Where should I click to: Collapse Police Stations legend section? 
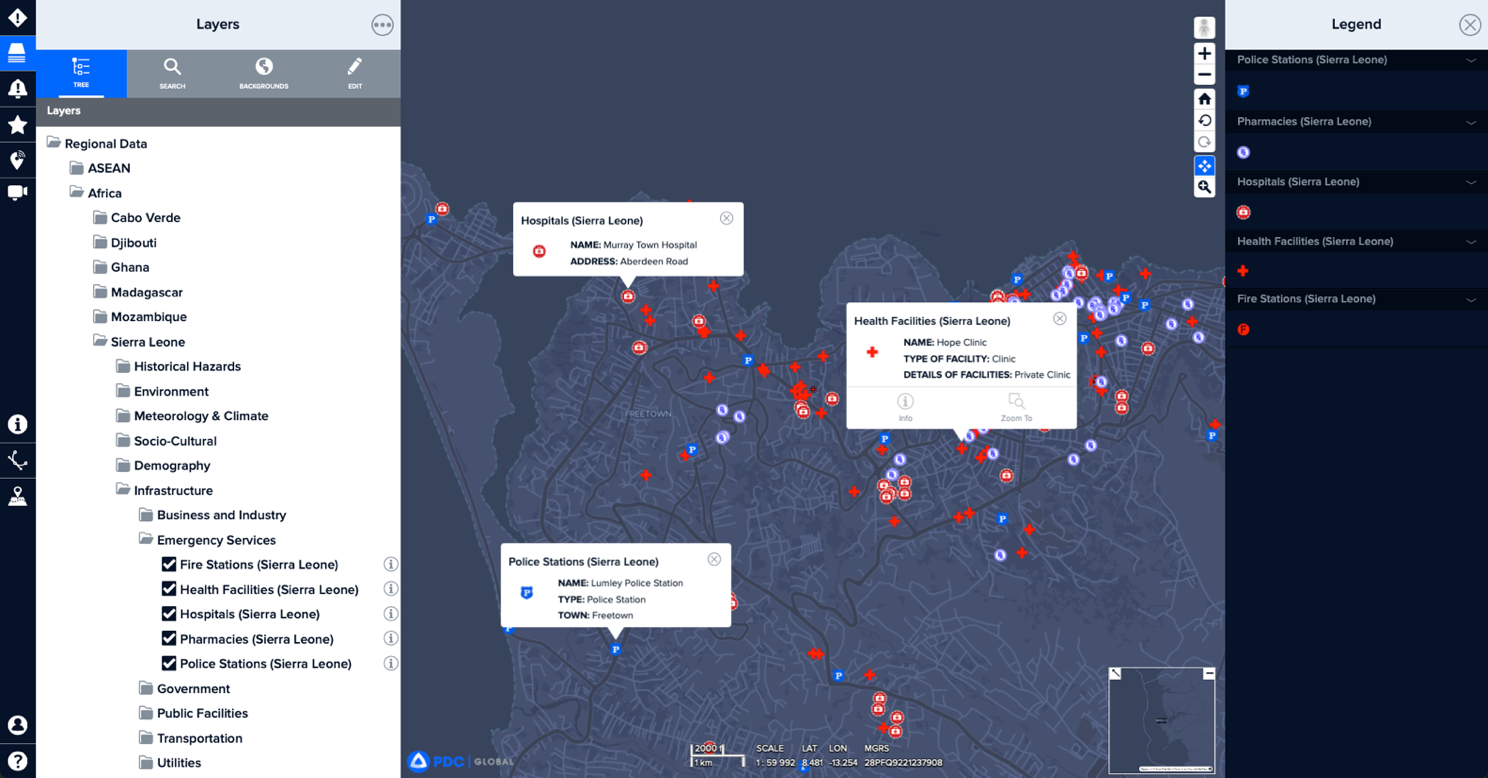[1471, 60]
